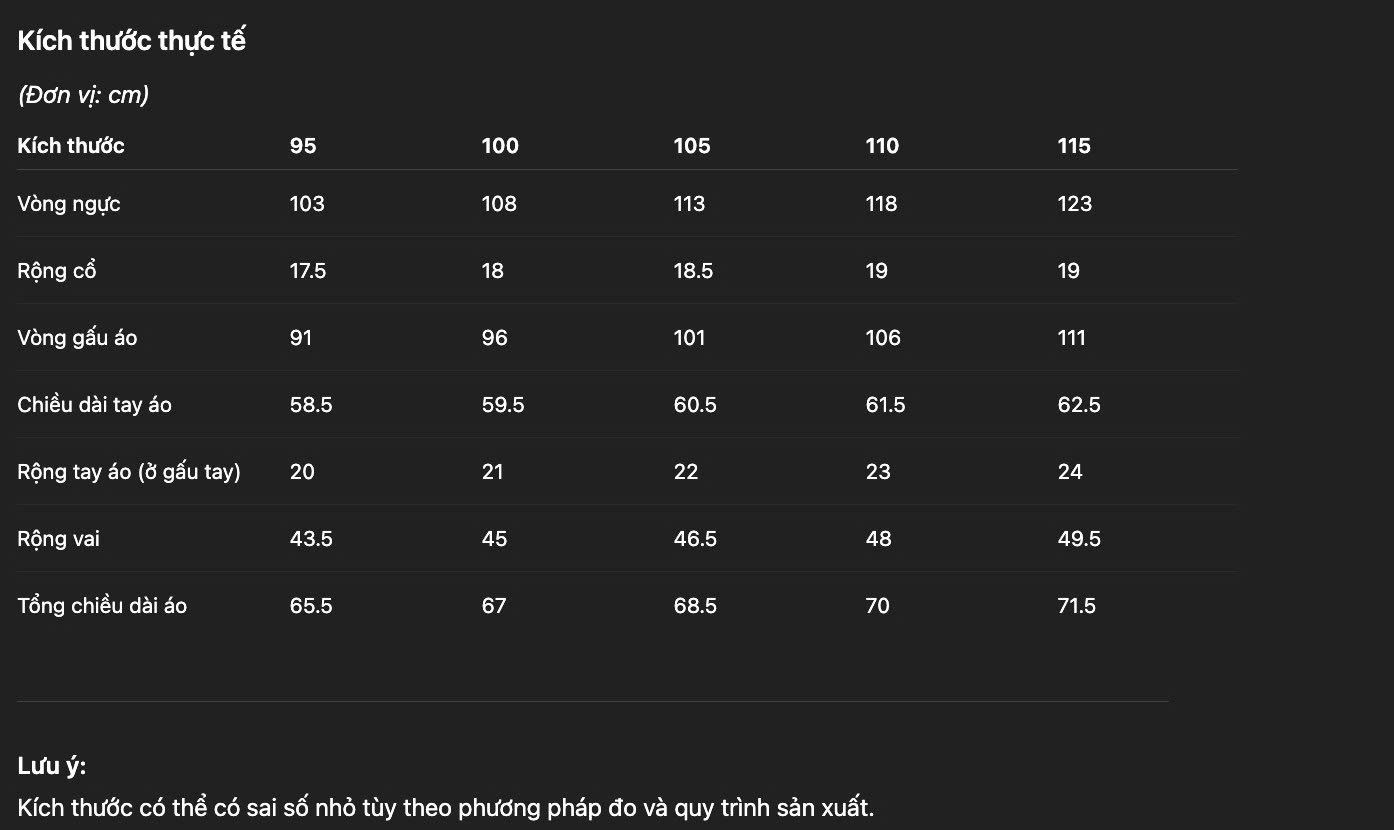Click the "Rộng cổ" row label

tap(57, 271)
